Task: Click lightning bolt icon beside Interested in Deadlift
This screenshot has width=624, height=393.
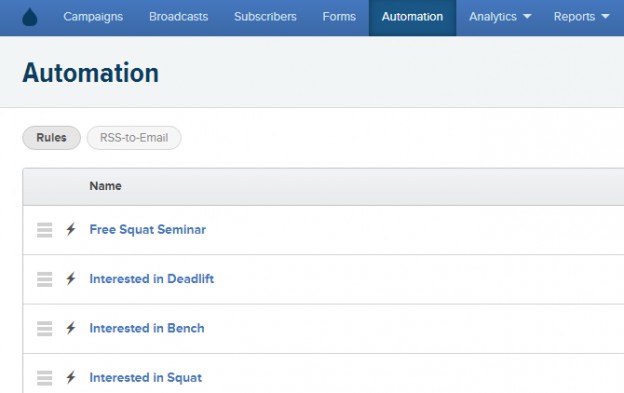Action: [71, 278]
